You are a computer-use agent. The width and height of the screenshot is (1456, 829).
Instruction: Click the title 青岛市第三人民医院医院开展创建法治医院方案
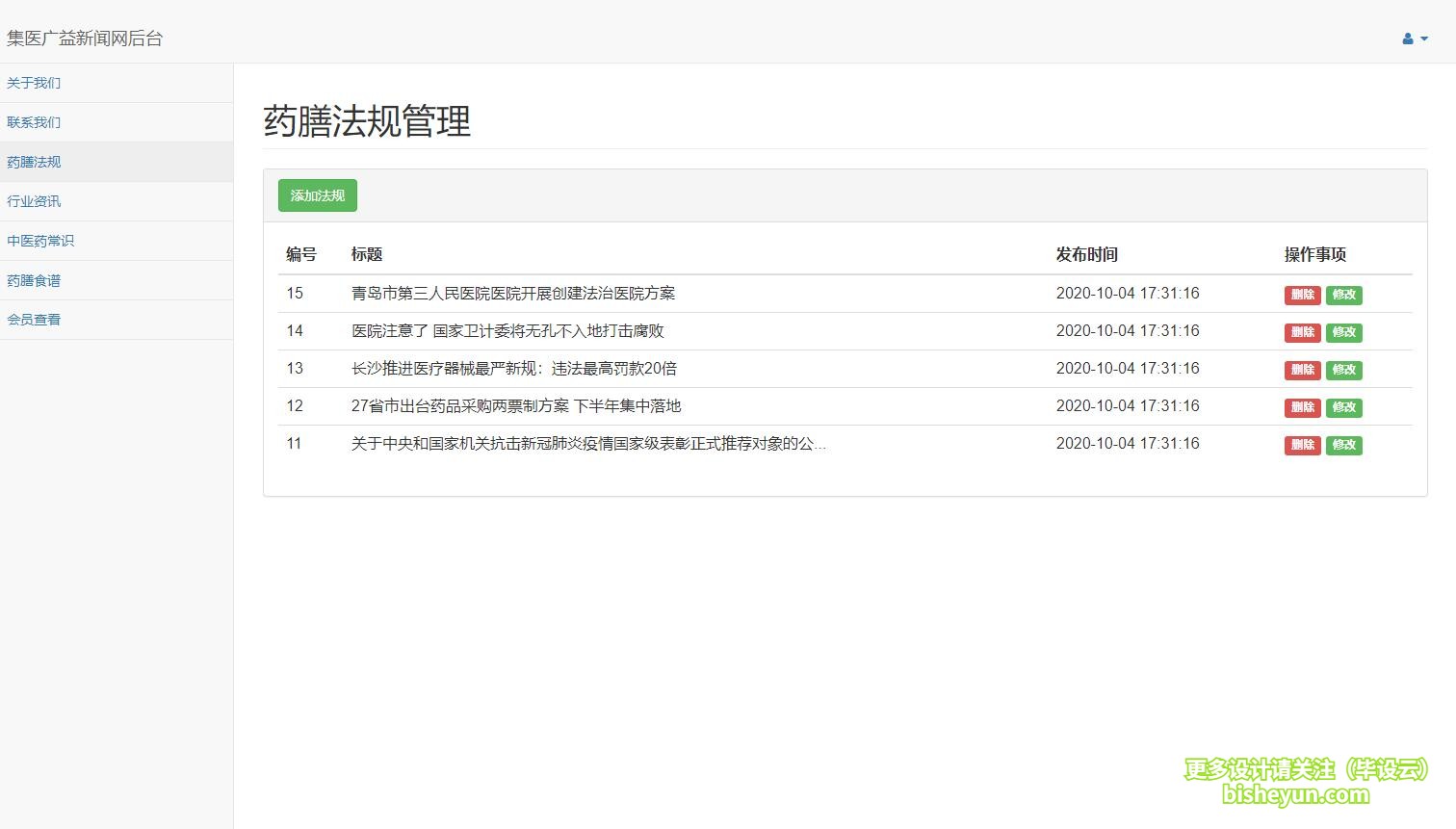(x=513, y=294)
